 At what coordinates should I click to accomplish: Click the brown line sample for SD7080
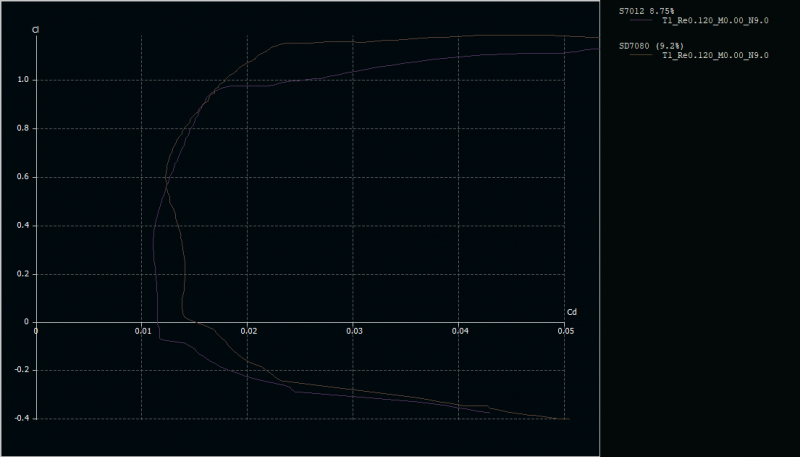[x=638, y=56]
